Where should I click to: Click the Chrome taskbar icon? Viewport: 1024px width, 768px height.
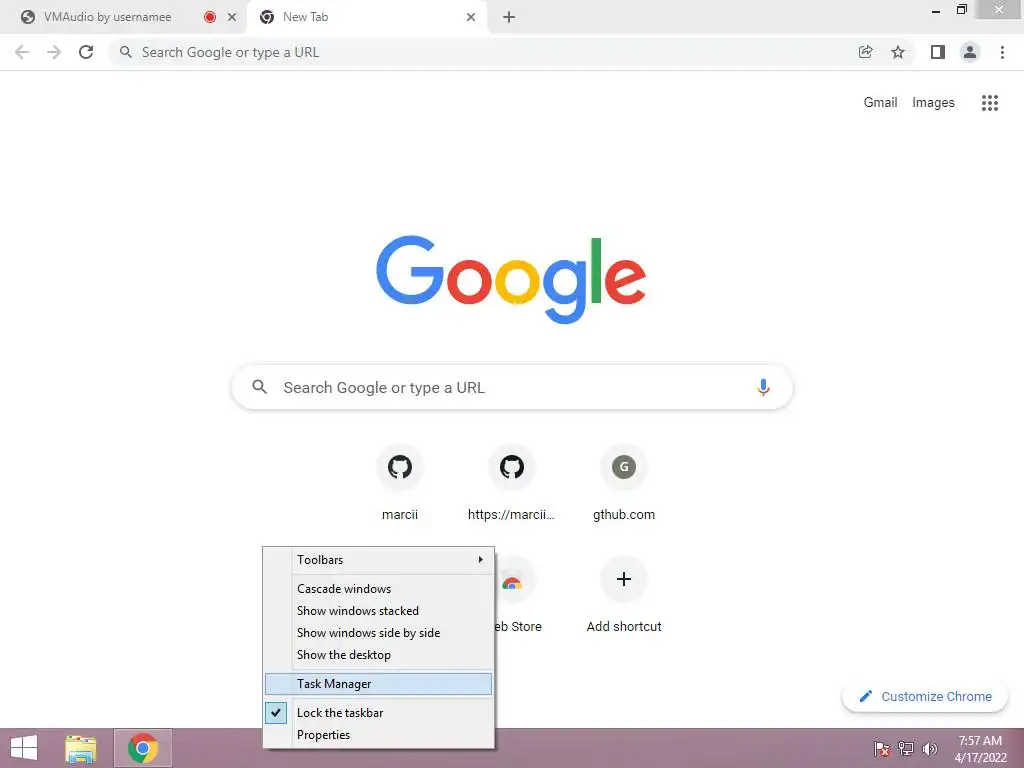point(143,748)
